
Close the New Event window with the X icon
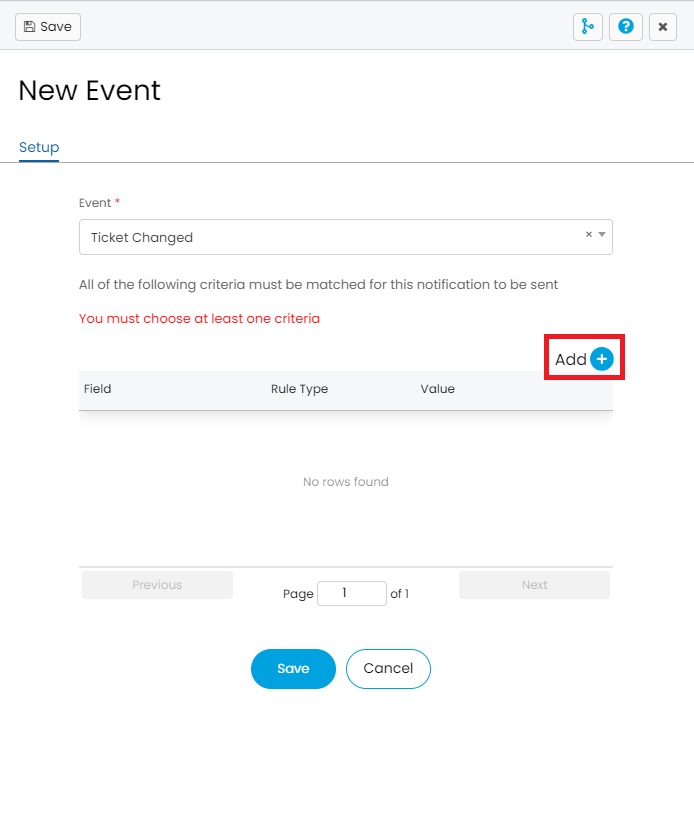[663, 27]
